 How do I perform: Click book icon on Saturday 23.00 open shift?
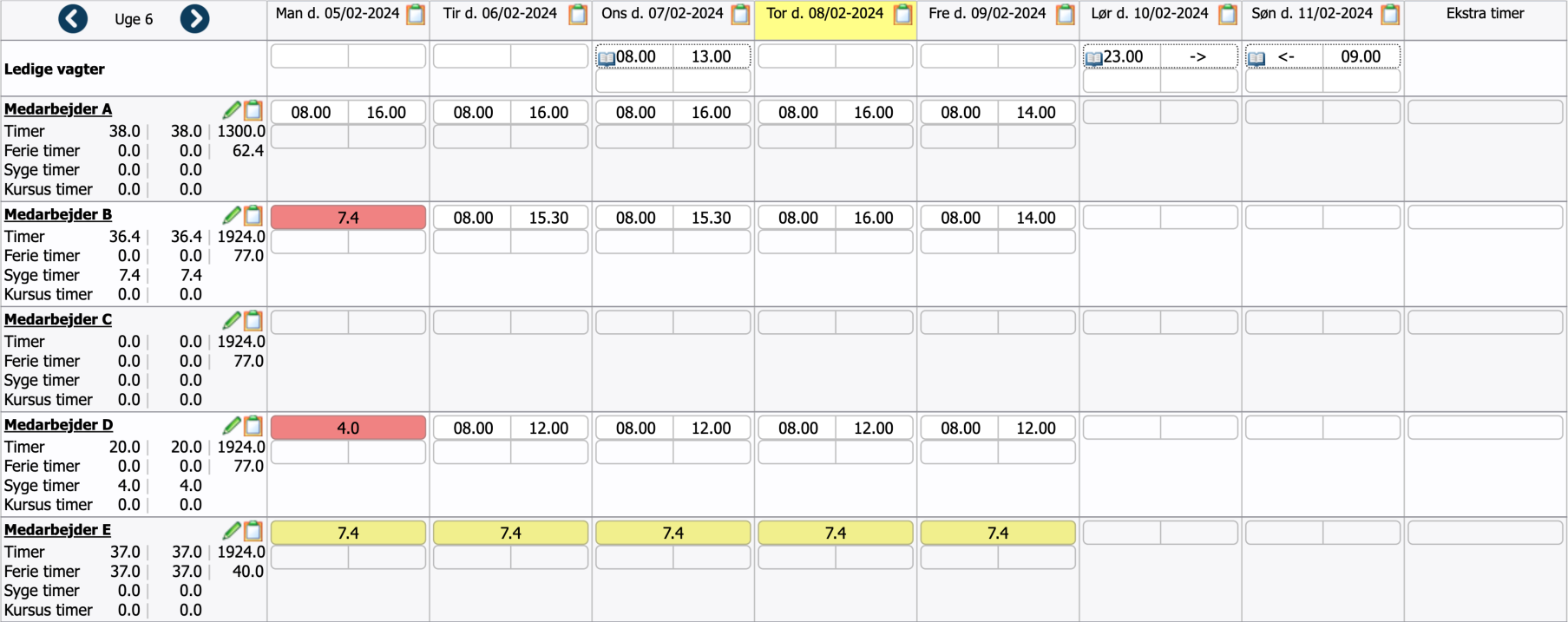pyautogui.click(x=1094, y=58)
